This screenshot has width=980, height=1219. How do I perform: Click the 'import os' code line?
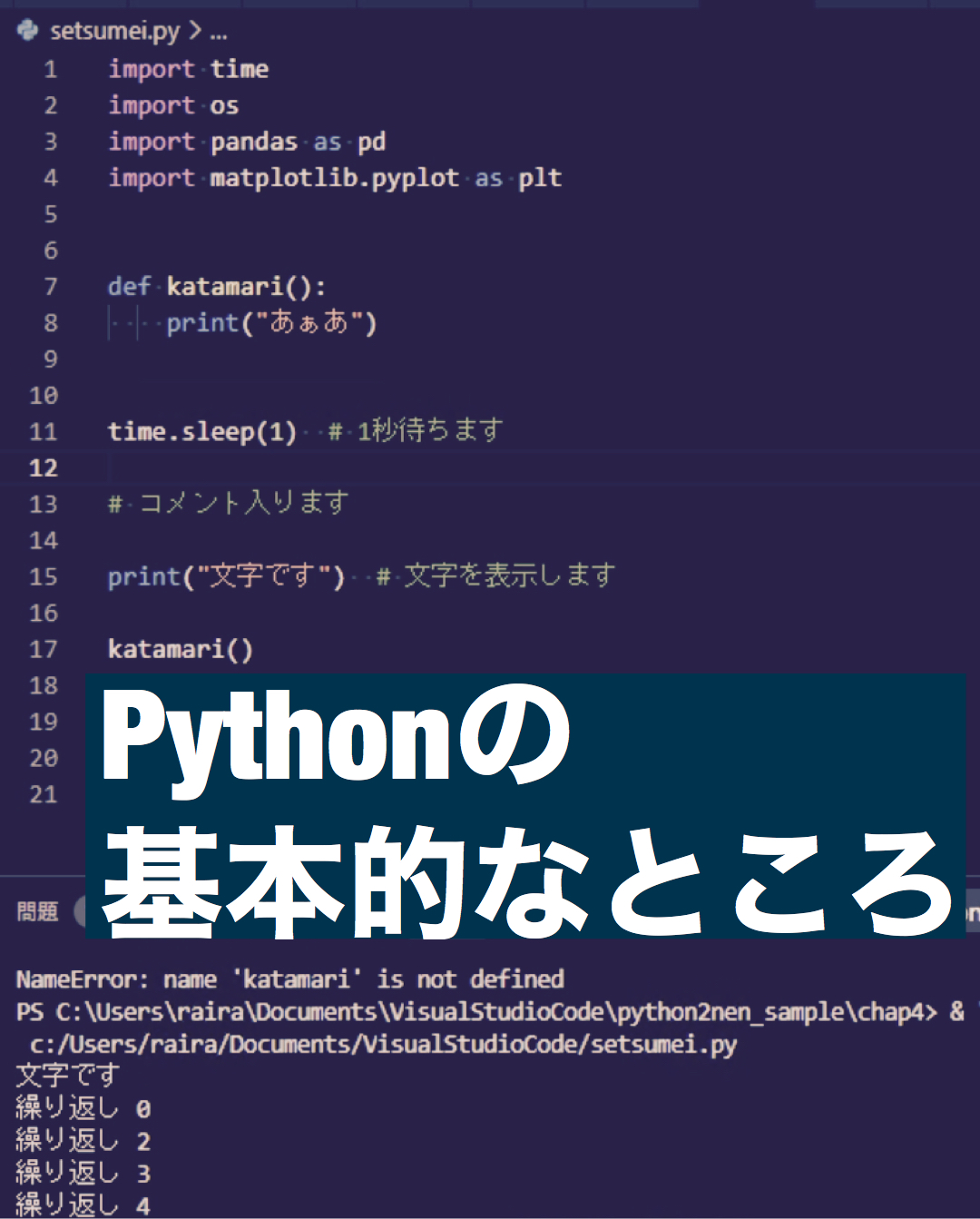[x=173, y=105]
